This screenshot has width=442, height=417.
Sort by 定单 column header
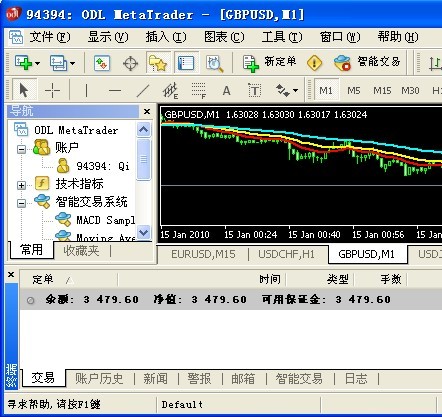[69, 279]
